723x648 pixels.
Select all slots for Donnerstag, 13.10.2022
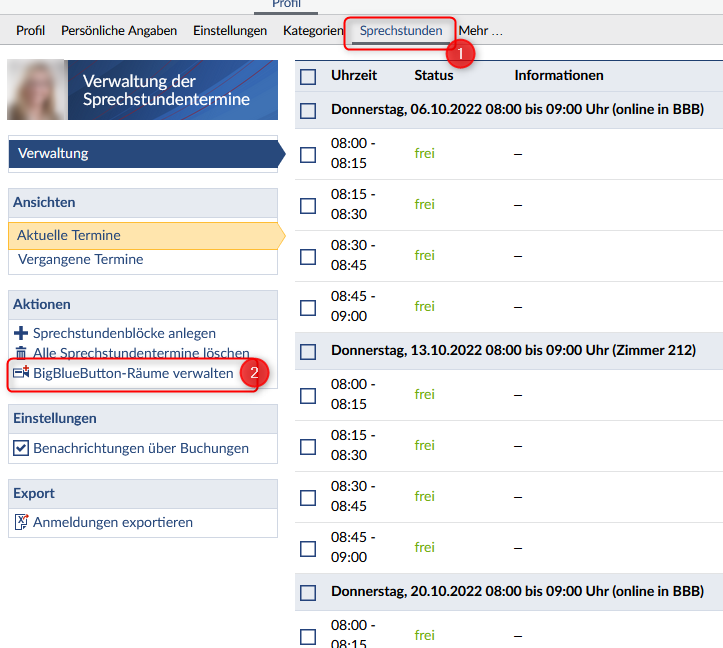(x=308, y=352)
